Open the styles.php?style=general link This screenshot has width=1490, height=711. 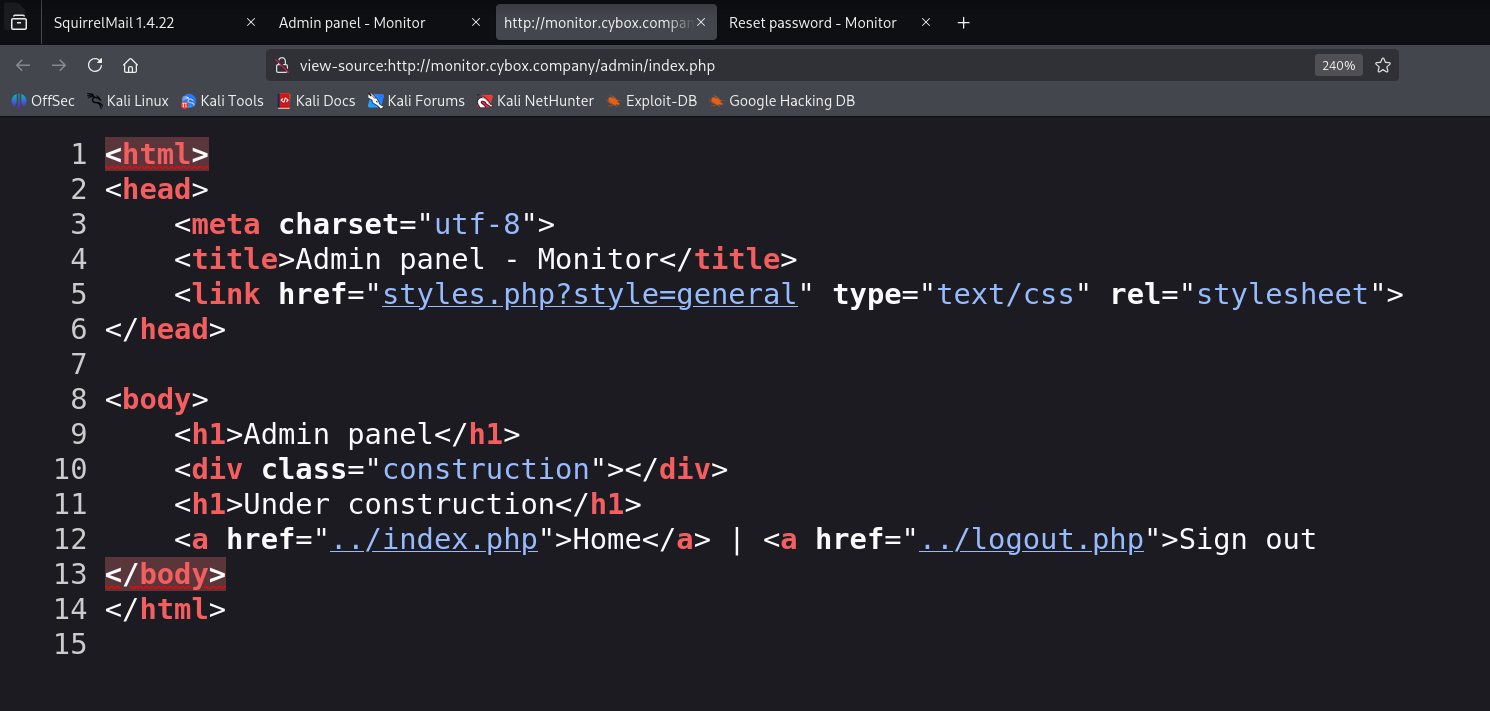click(x=589, y=294)
